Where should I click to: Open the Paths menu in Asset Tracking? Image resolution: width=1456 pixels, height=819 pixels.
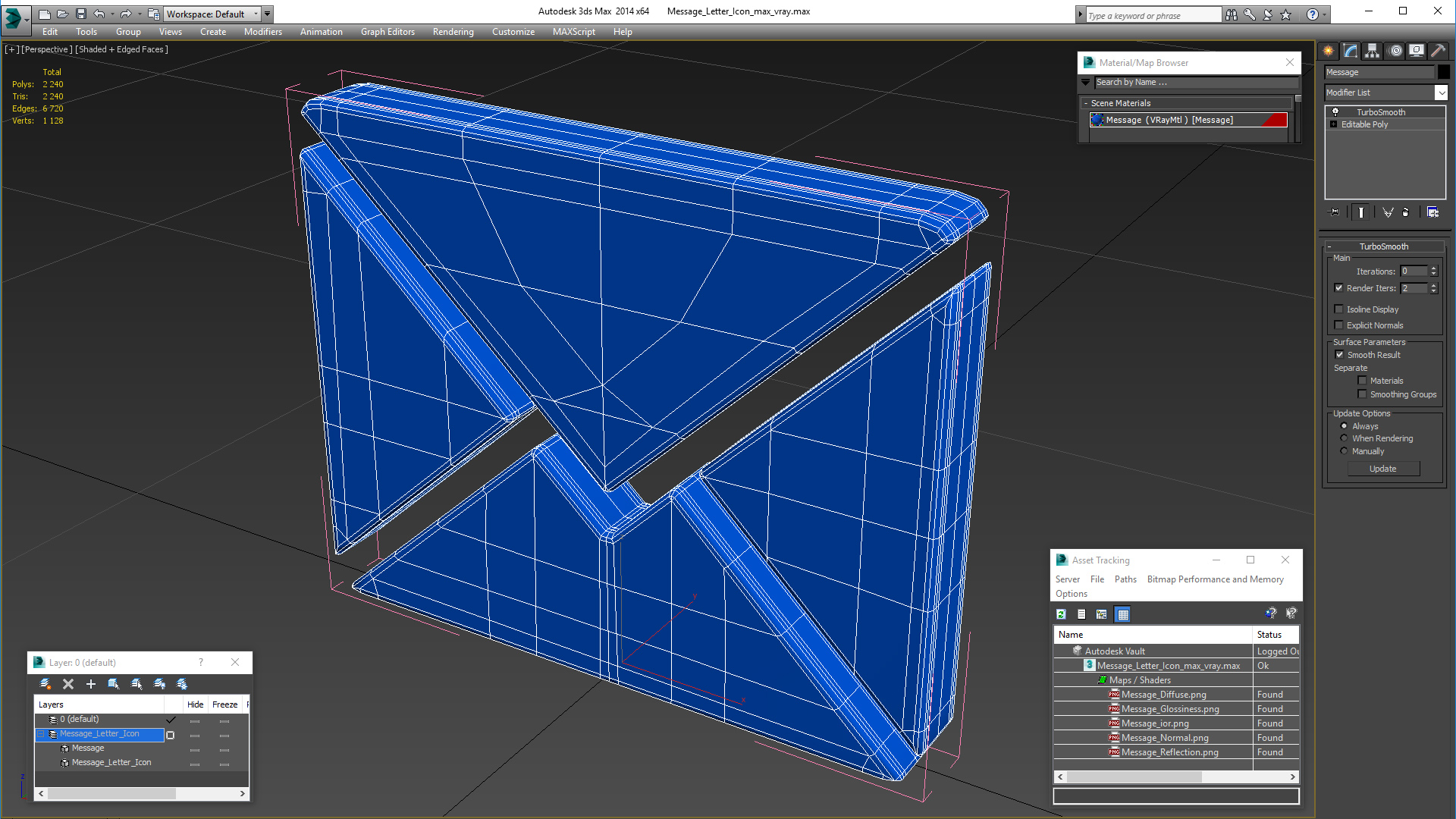coord(1125,579)
